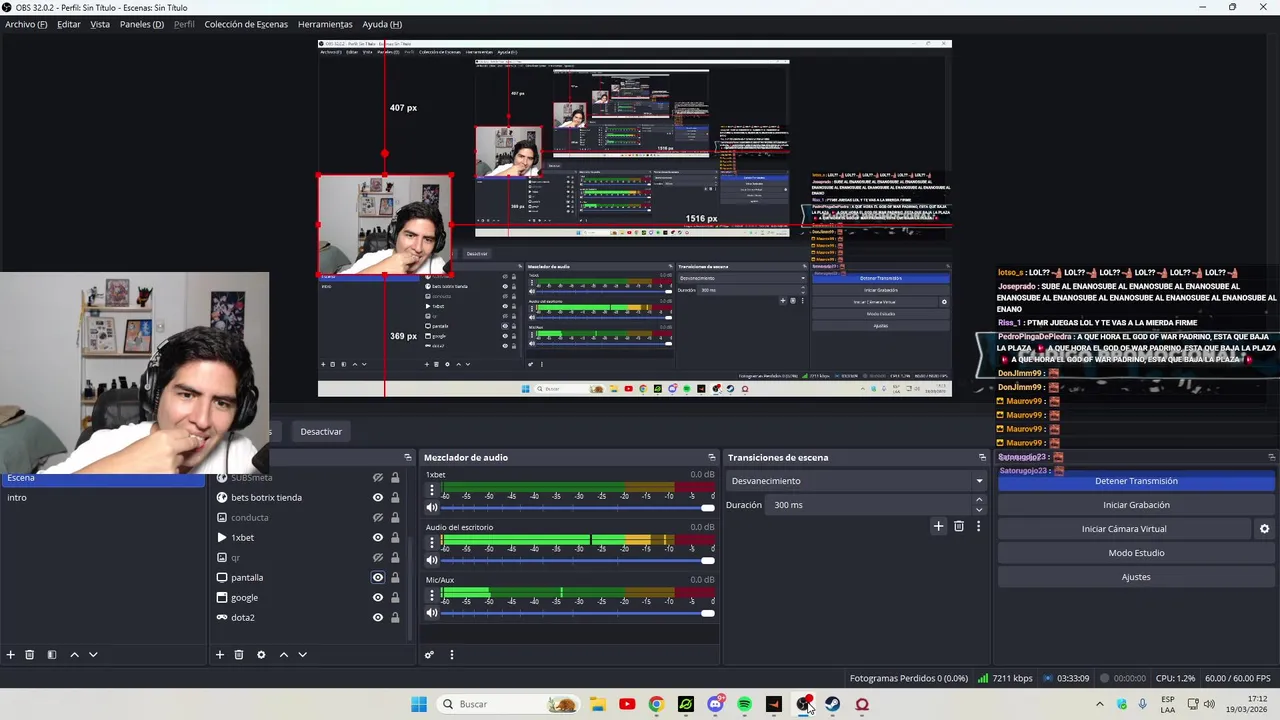Click Iniciar Grabación button
The height and width of the screenshot is (720, 1280).
(x=1136, y=505)
